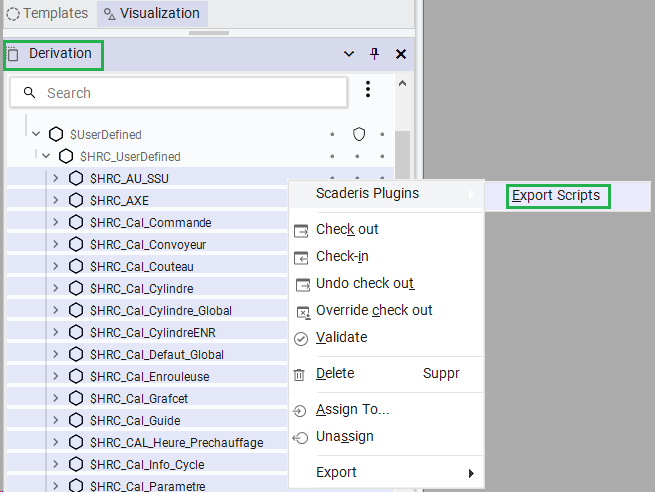This screenshot has width=656, height=492.
Task: Click the Delete trash icon in menu
Action: (x=299, y=374)
